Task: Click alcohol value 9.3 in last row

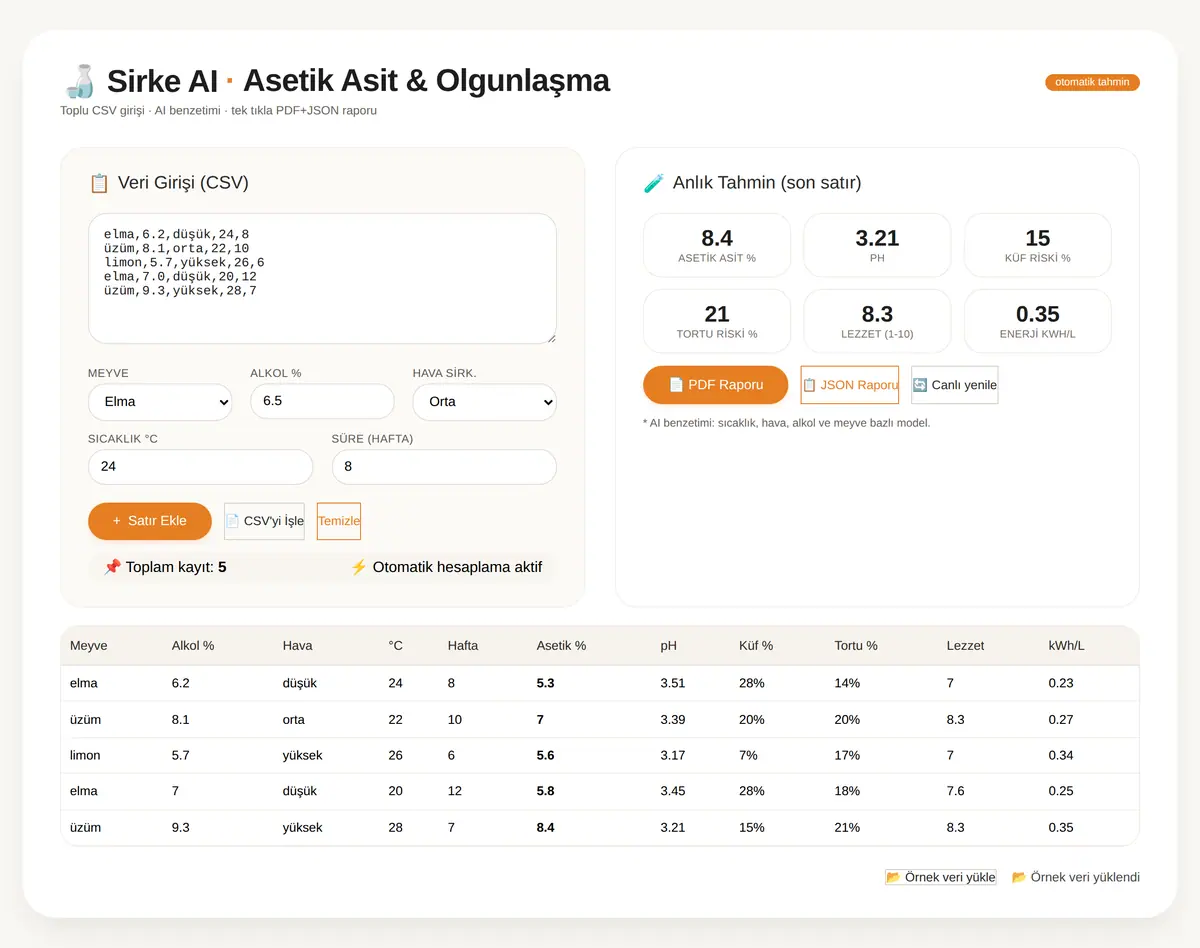Action: [x=181, y=827]
